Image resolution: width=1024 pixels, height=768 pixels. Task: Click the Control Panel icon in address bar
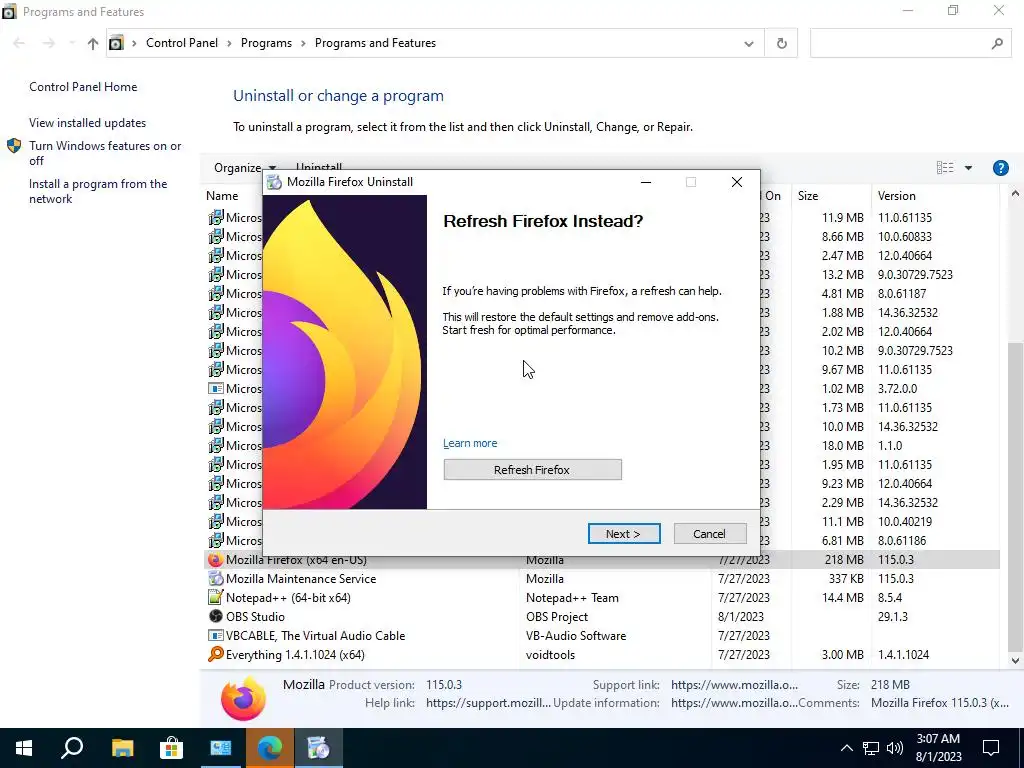pyautogui.click(x=116, y=43)
